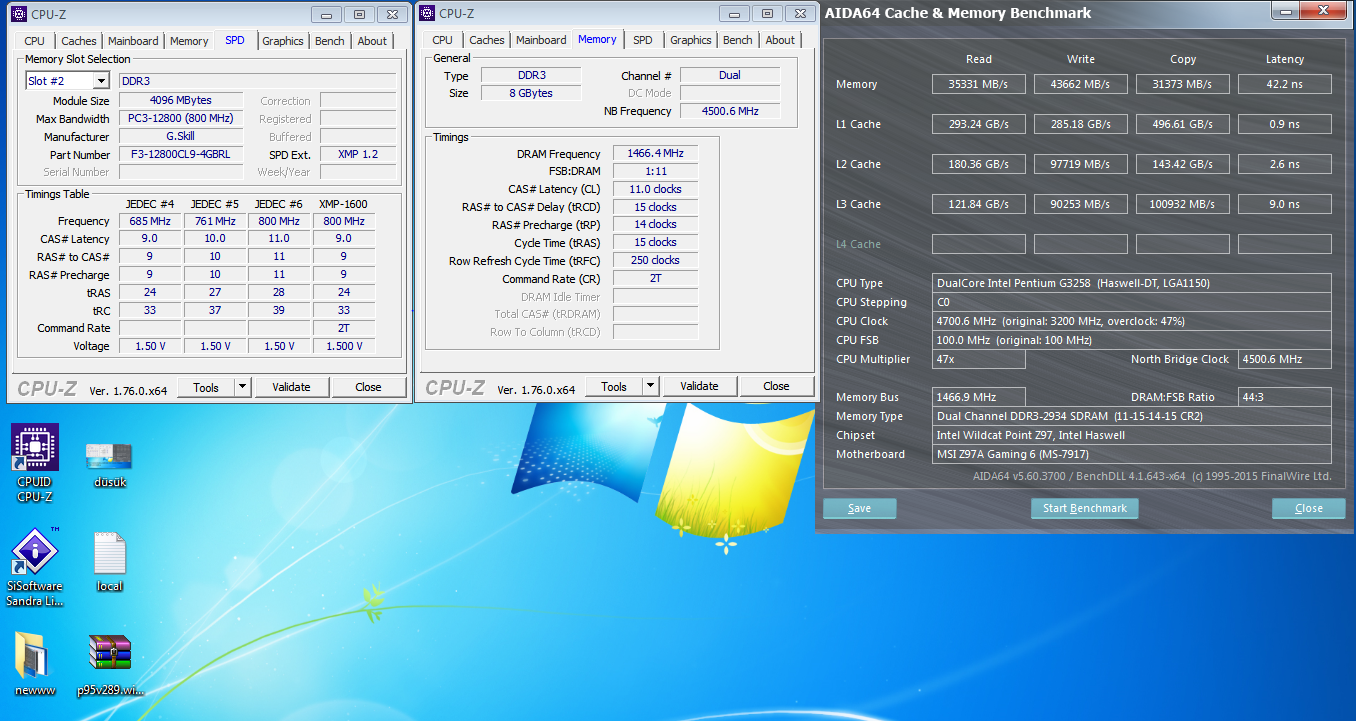1356x721 pixels.
Task: Open the Tools dropdown arrow in Memory window
Action: tap(651, 386)
